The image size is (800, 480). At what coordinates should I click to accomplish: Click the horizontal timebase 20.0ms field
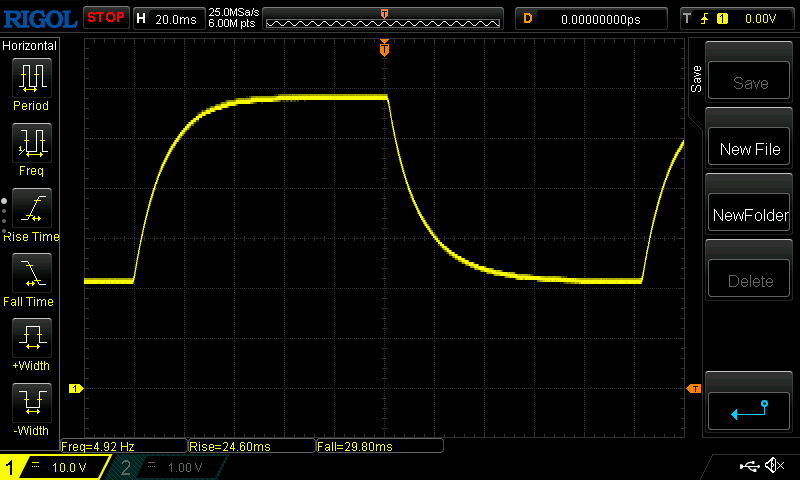175,18
